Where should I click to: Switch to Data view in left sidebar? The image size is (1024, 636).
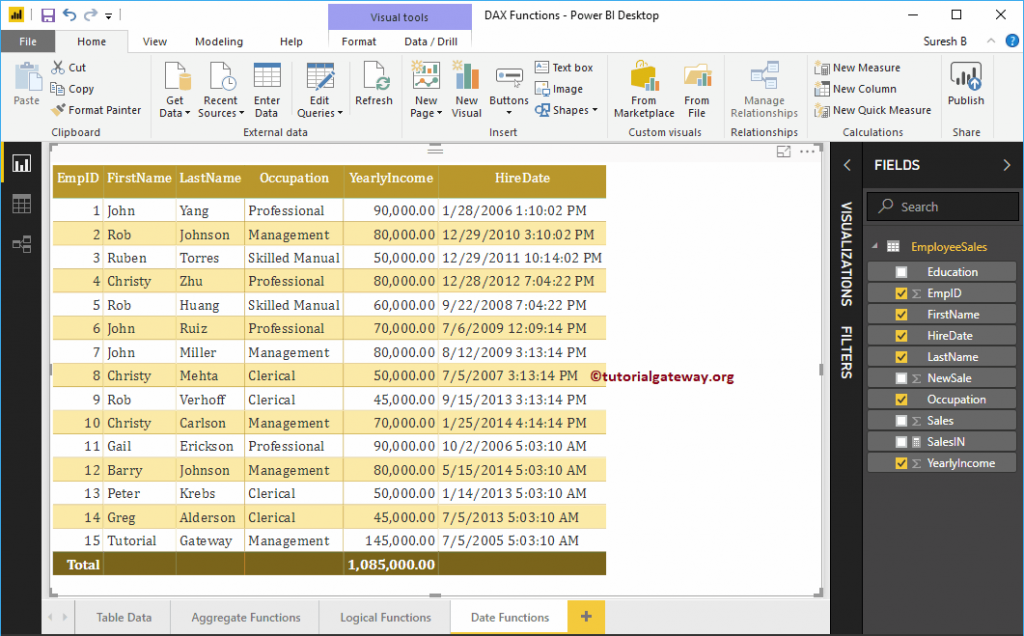20,203
